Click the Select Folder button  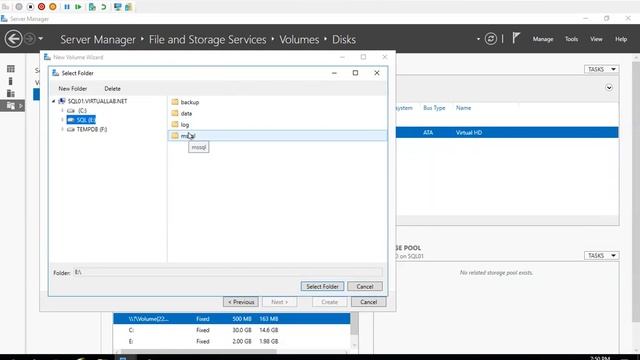[322, 286]
